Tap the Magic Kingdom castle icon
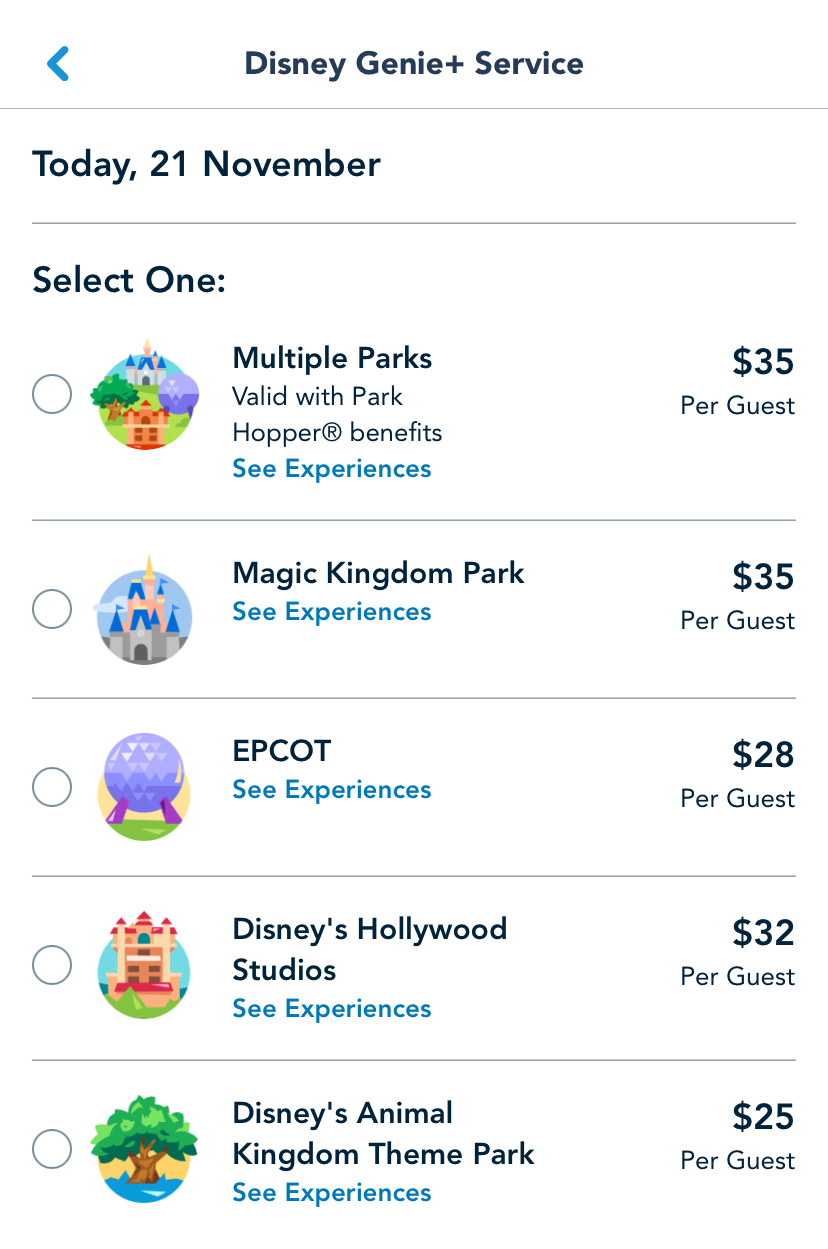This screenshot has height=1249, width=828. click(144, 610)
